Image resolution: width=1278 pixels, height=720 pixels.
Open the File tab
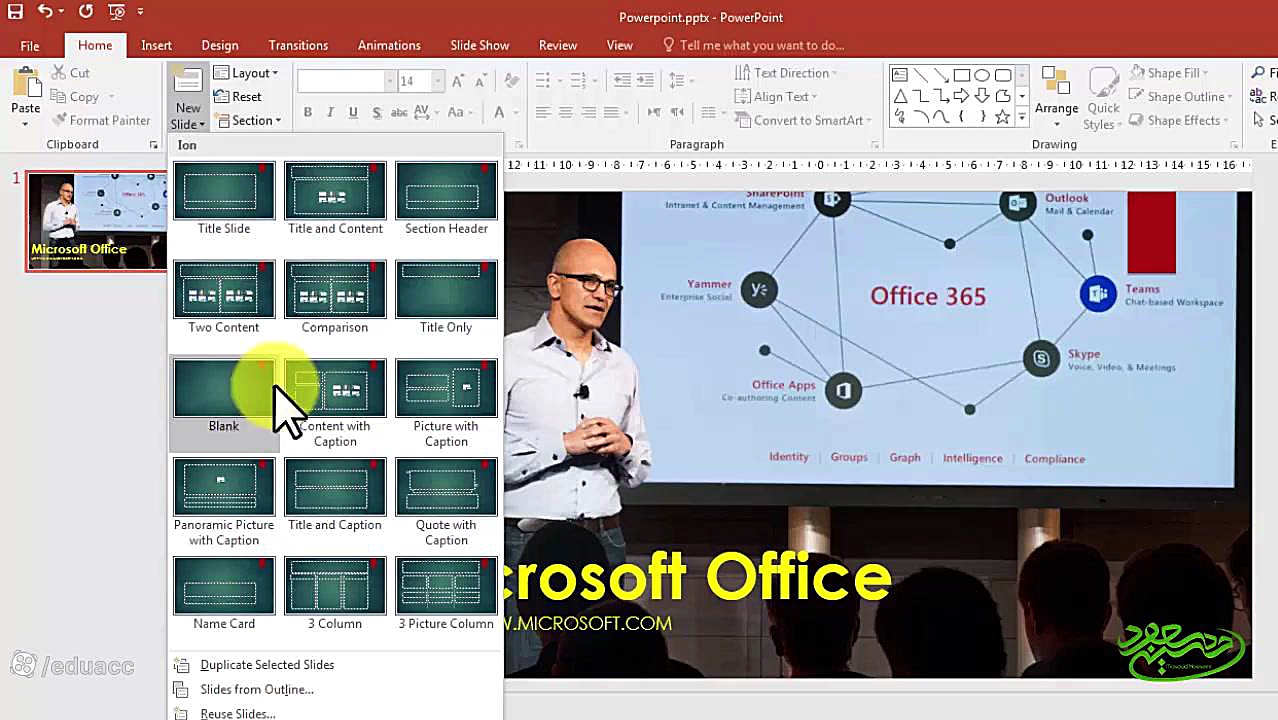pyautogui.click(x=30, y=45)
